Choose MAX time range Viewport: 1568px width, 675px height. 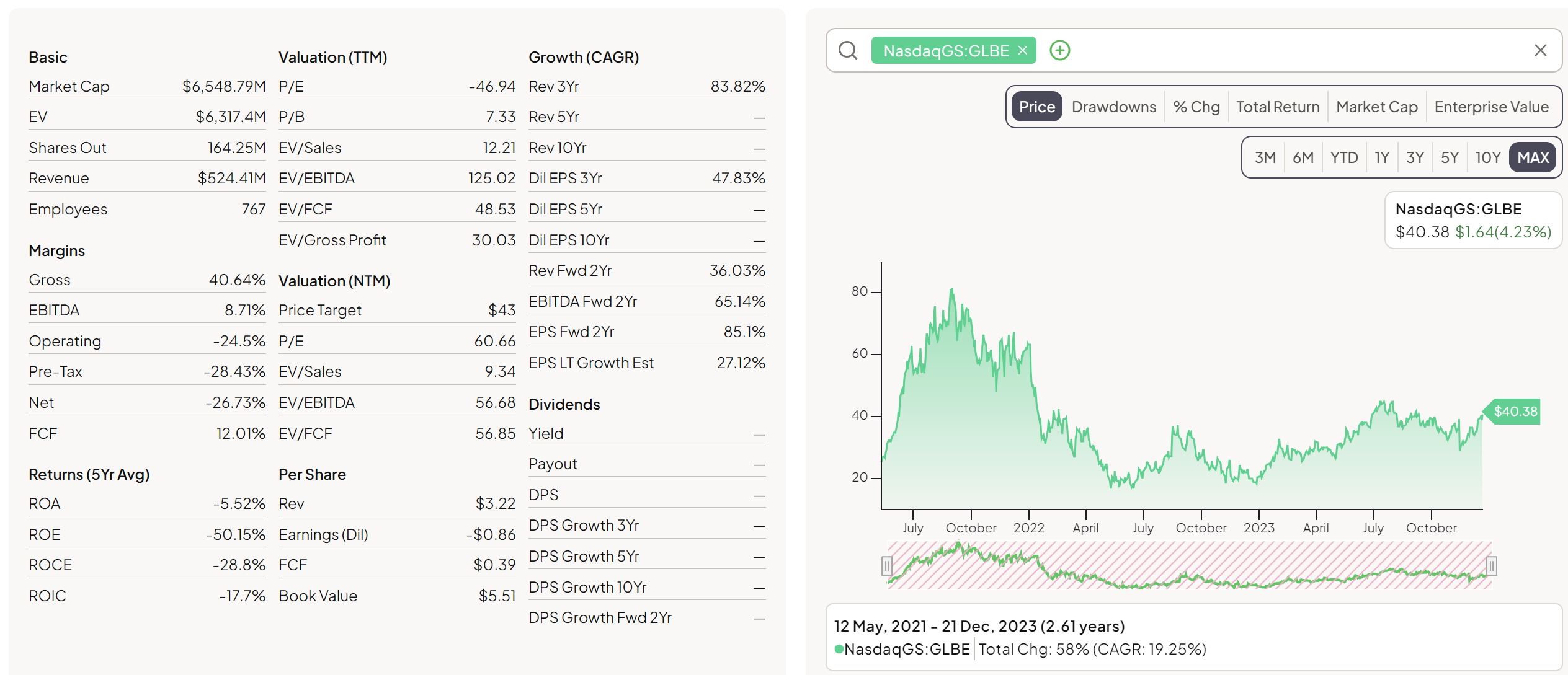pyautogui.click(x=1533, y=157)
